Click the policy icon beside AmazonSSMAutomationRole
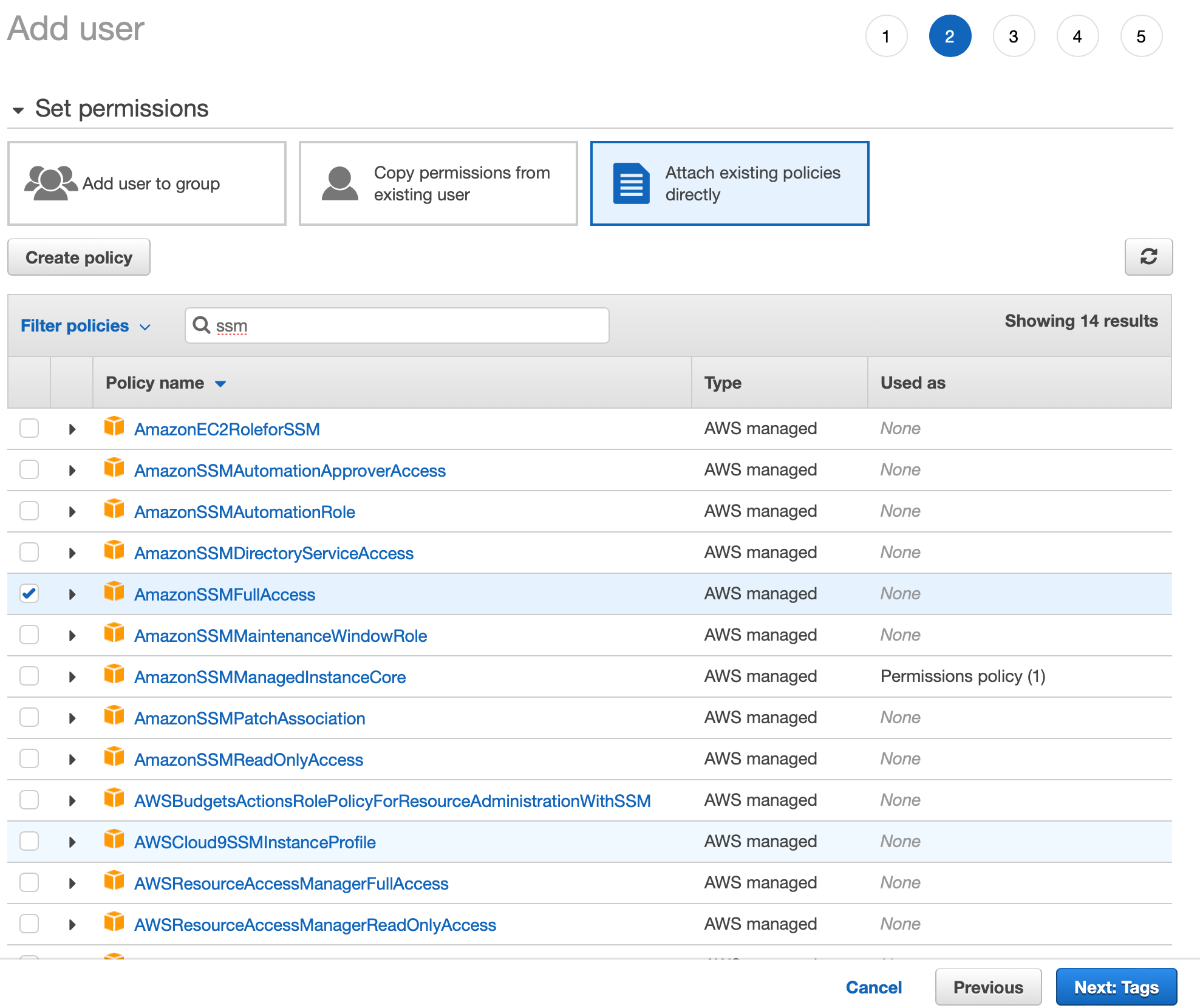This screenshot has height=1008, width=1200. (x=114, y=509)
